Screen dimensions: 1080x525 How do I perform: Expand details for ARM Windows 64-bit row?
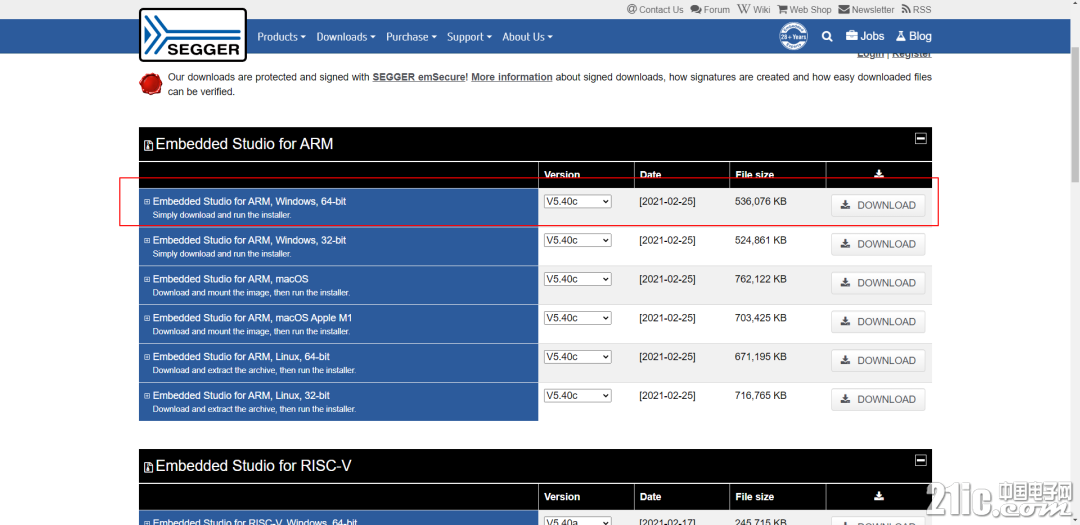(x=147, y=202)
